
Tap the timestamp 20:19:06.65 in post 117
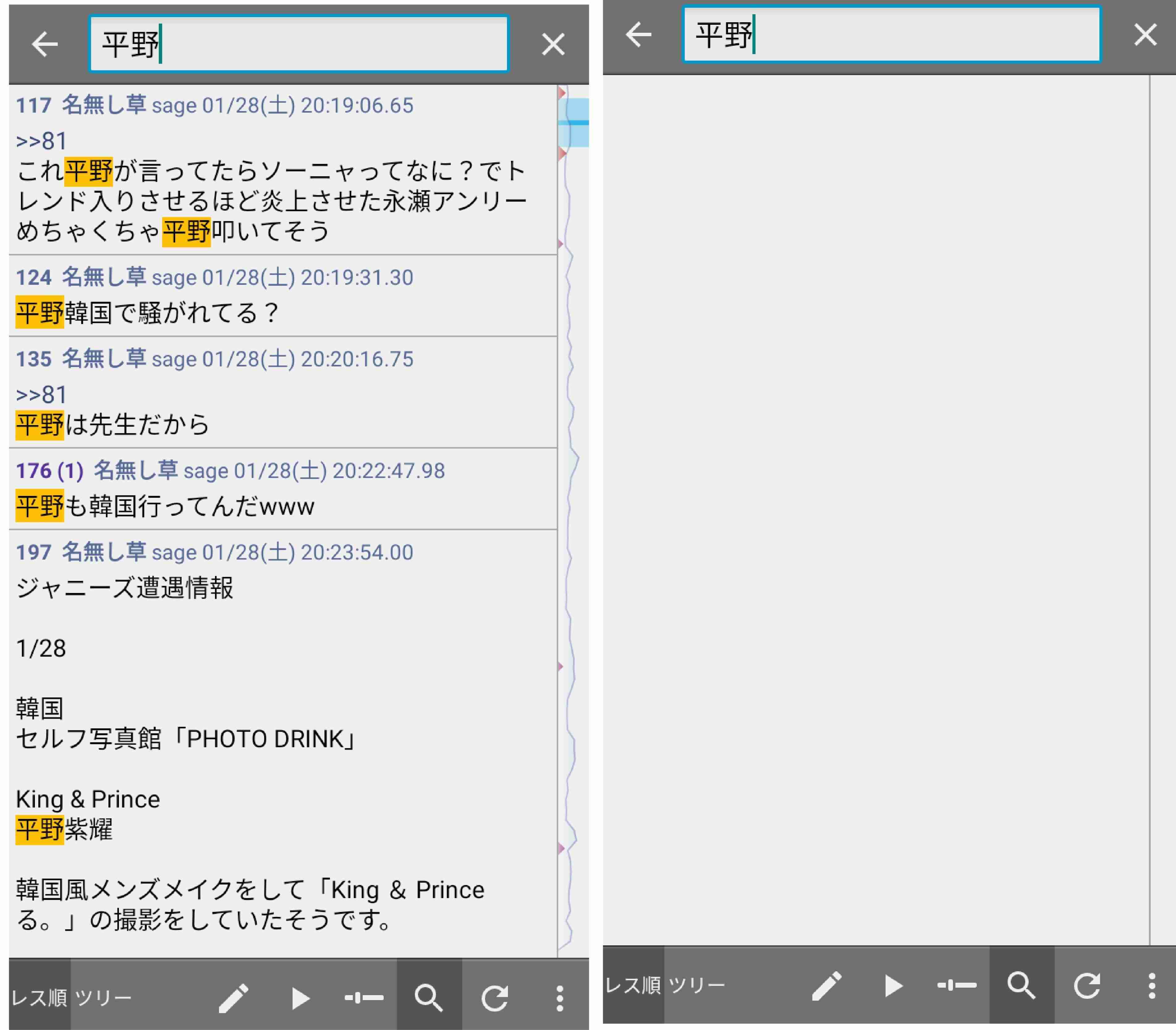coord(357,106)
